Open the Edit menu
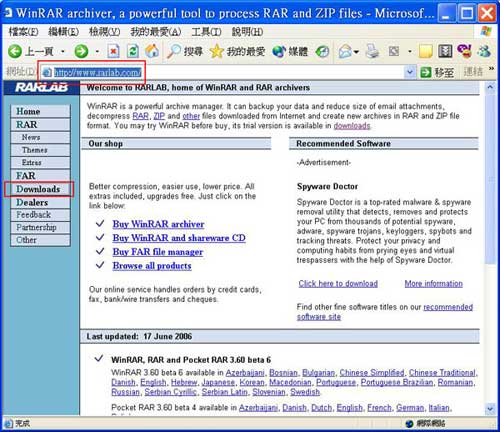This screenshot has height=432, width=500. coord(63,32)
